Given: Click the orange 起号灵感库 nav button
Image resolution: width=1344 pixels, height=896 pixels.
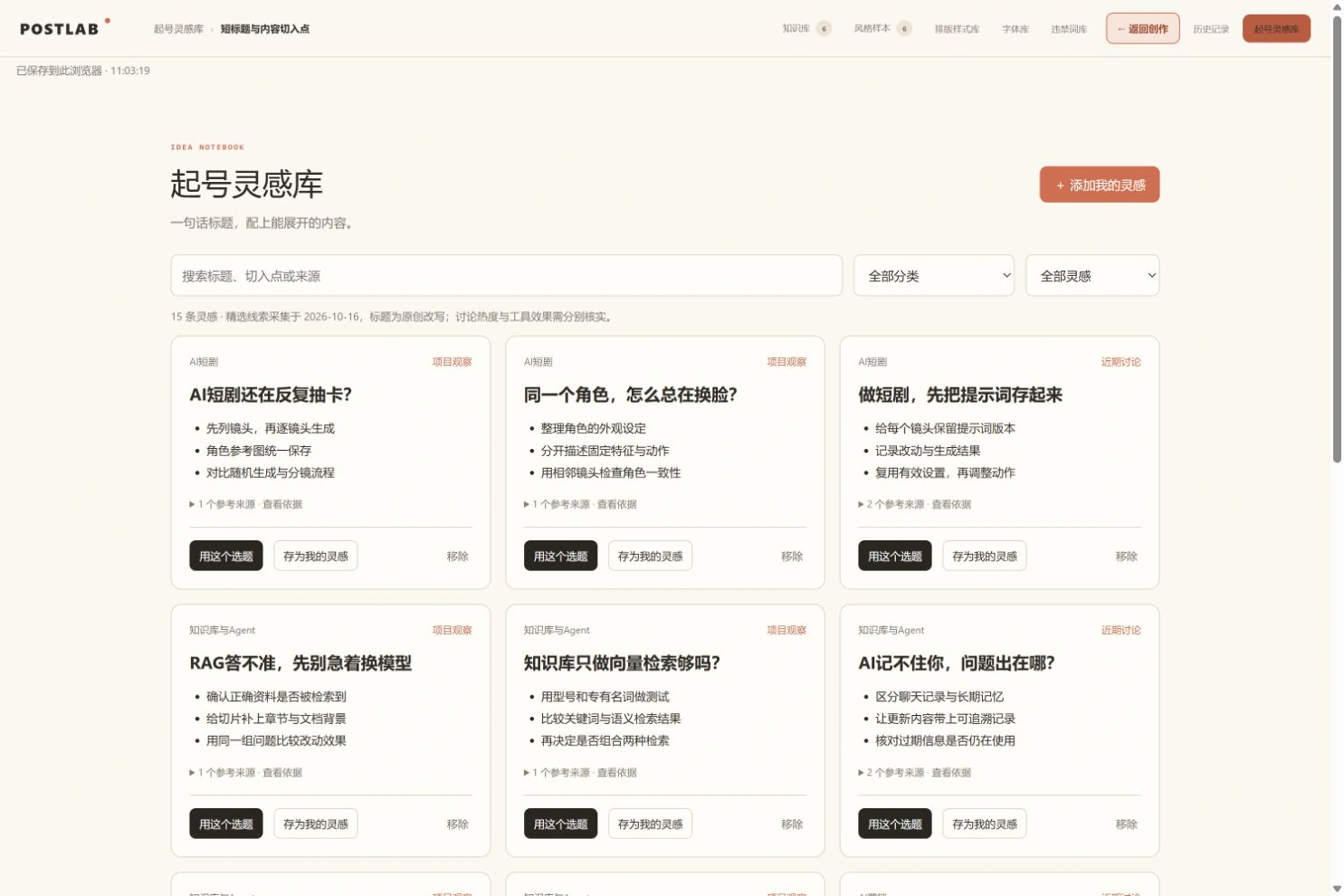Looking at the screenshot, I should click(x=1276, y=28).
